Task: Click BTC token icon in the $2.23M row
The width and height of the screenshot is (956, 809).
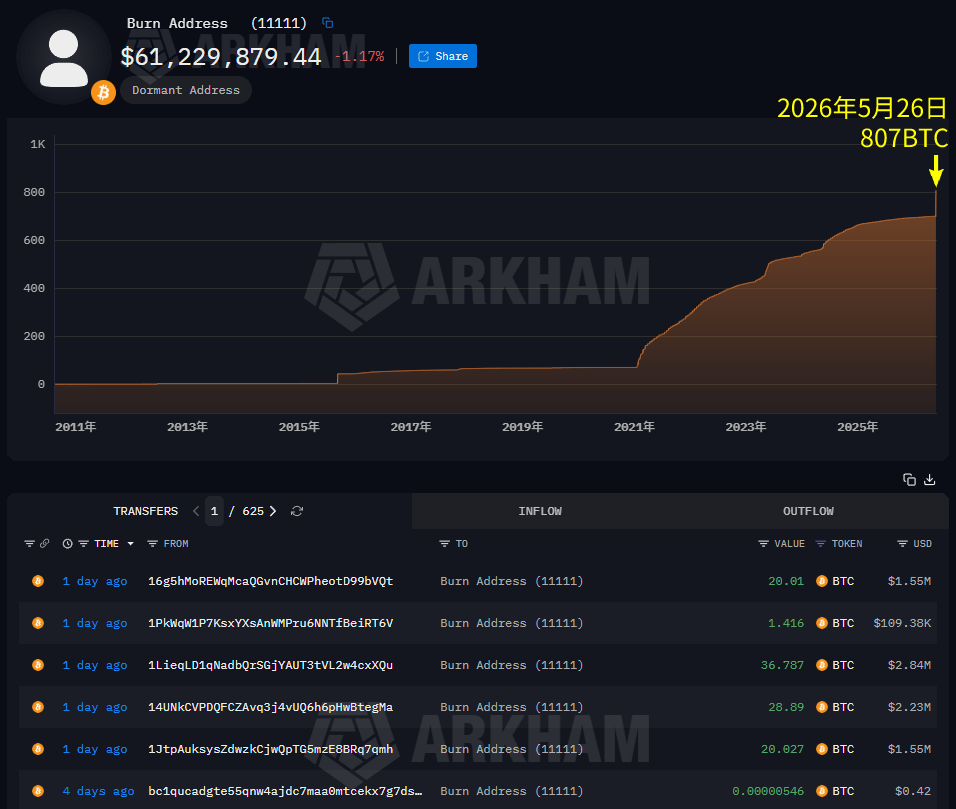Action: 822,707
